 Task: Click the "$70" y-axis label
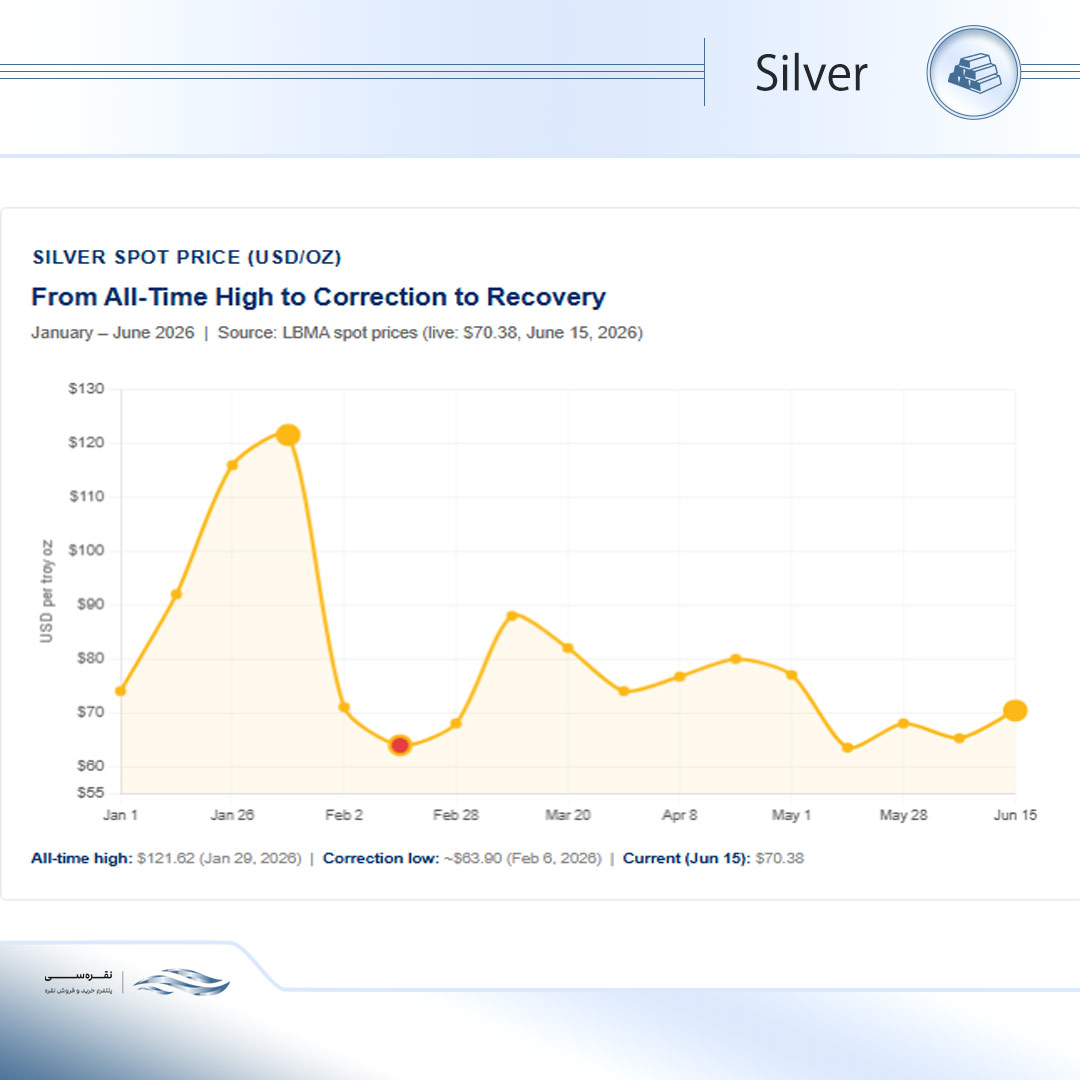[90, 712]
